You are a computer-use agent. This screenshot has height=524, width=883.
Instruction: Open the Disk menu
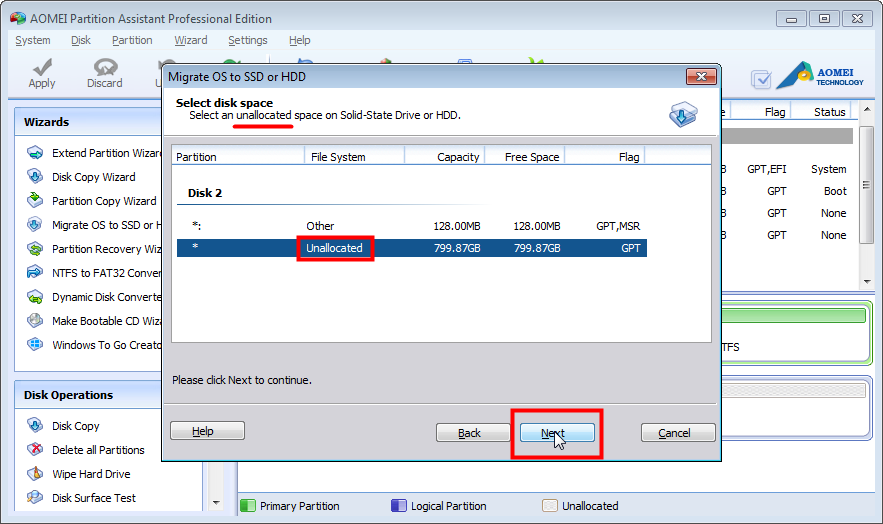point(81,41)
